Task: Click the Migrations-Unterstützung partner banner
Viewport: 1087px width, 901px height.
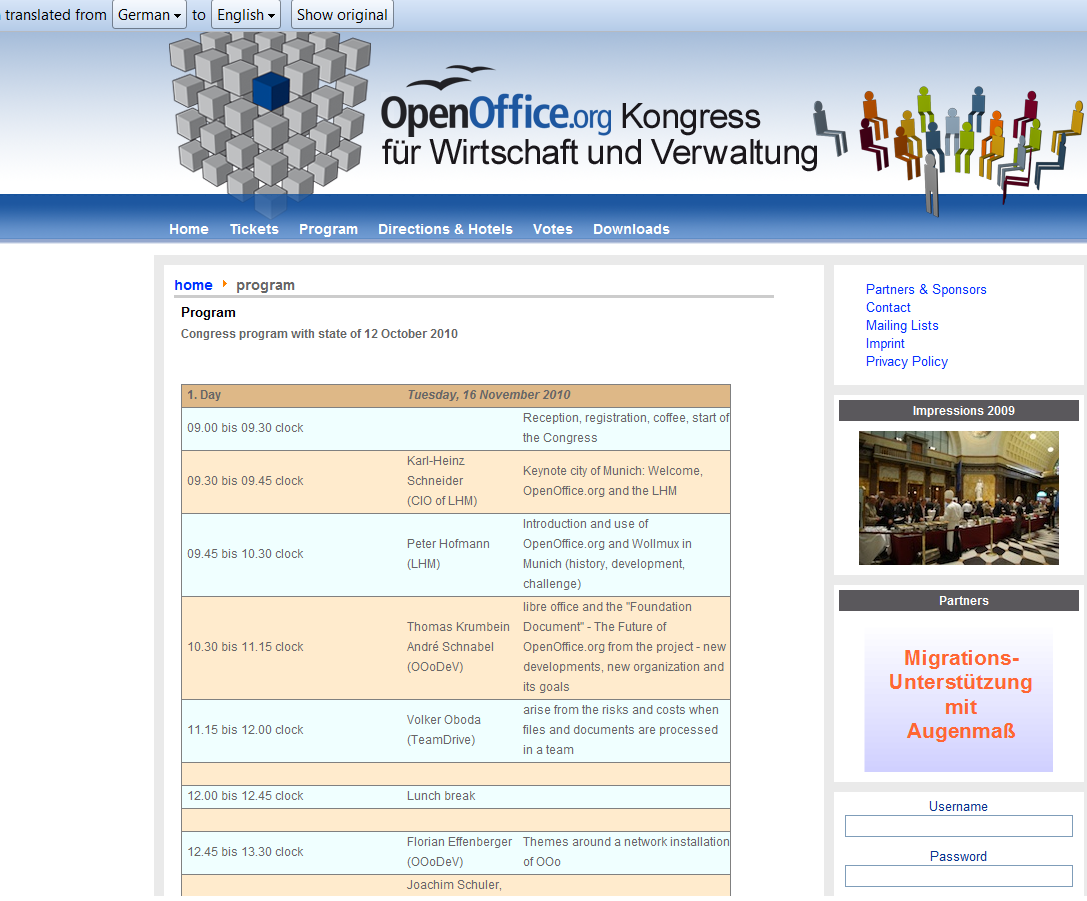Action: (959, 700)
